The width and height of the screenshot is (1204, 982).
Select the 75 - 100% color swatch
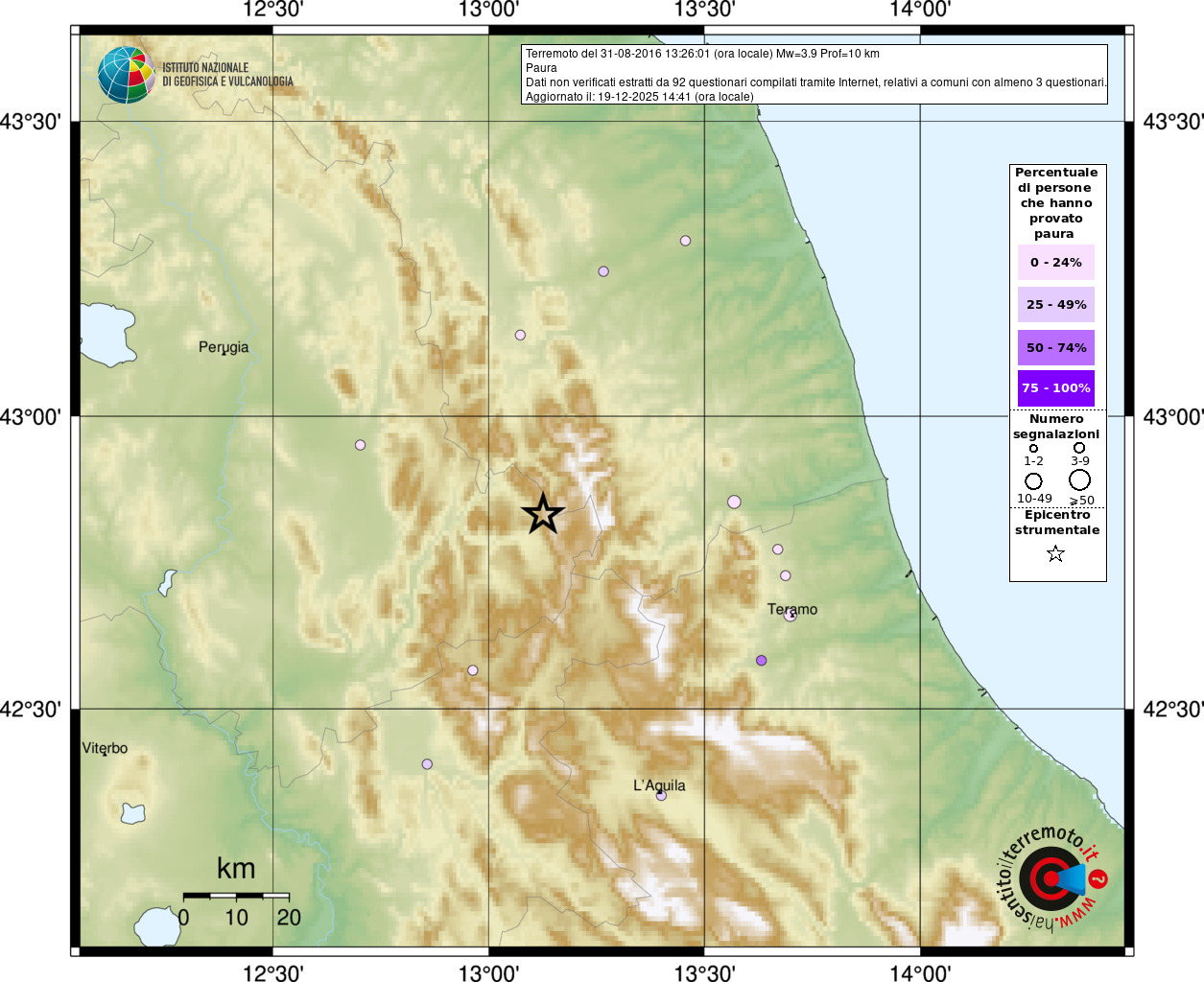tap(1055, 388)
